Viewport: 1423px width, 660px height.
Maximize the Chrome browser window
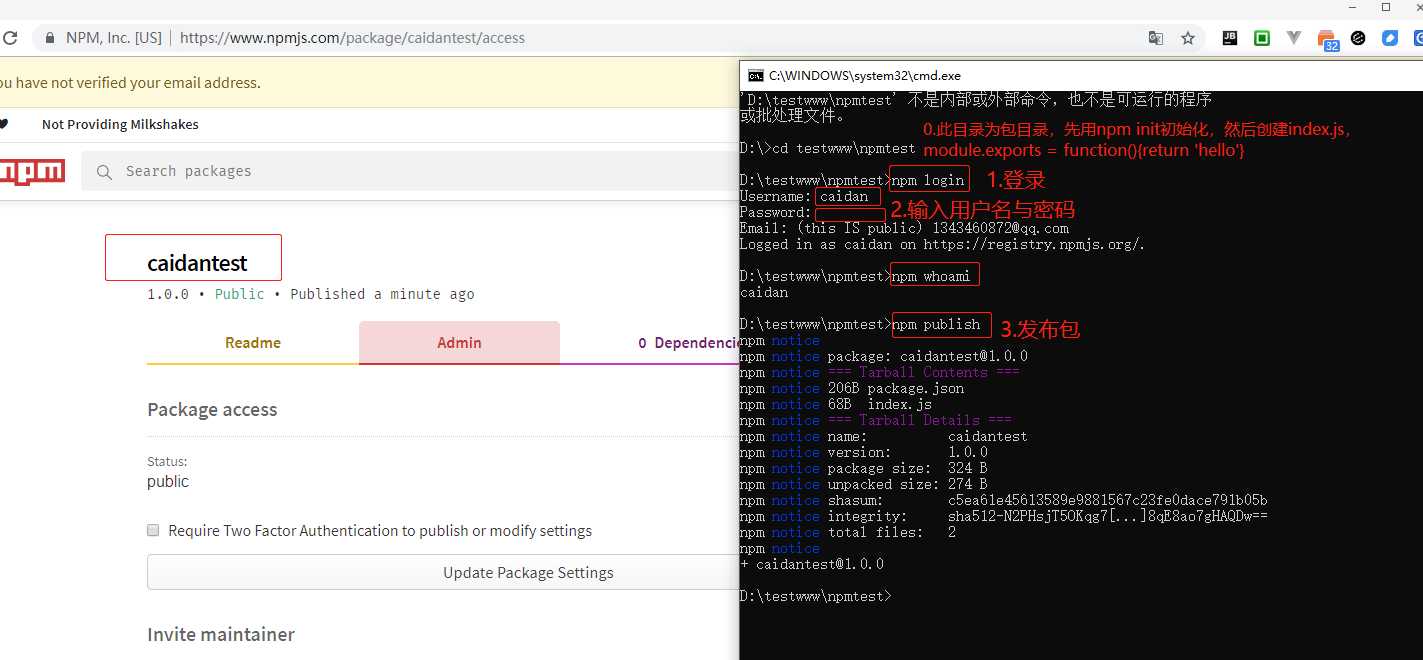click(1386, 7)
